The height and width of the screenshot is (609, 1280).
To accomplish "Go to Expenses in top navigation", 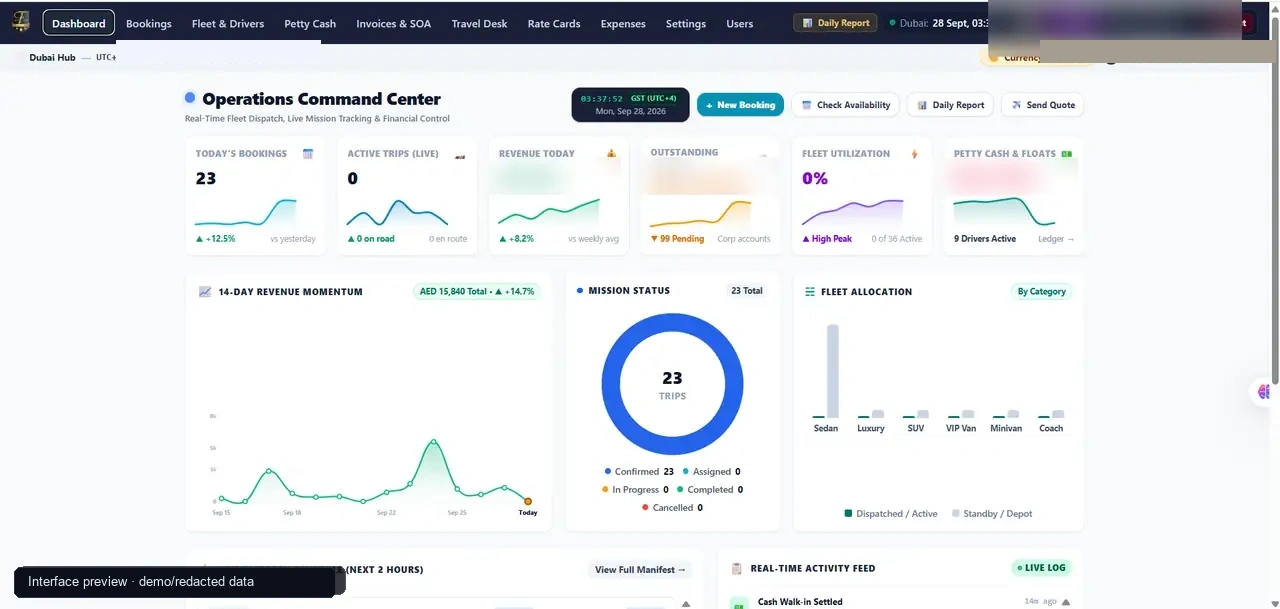I will 623,23.
